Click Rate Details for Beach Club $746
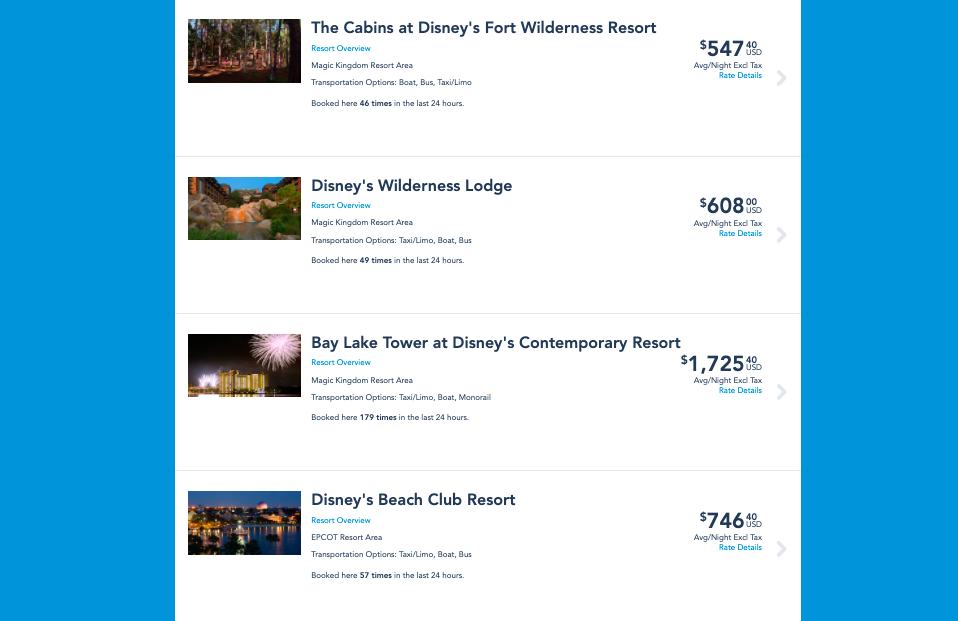 tap(740, 547)
